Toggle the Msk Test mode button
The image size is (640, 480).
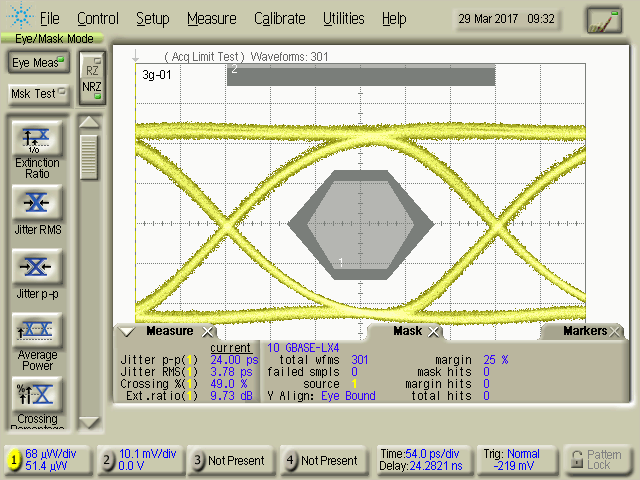coord(37,93)
